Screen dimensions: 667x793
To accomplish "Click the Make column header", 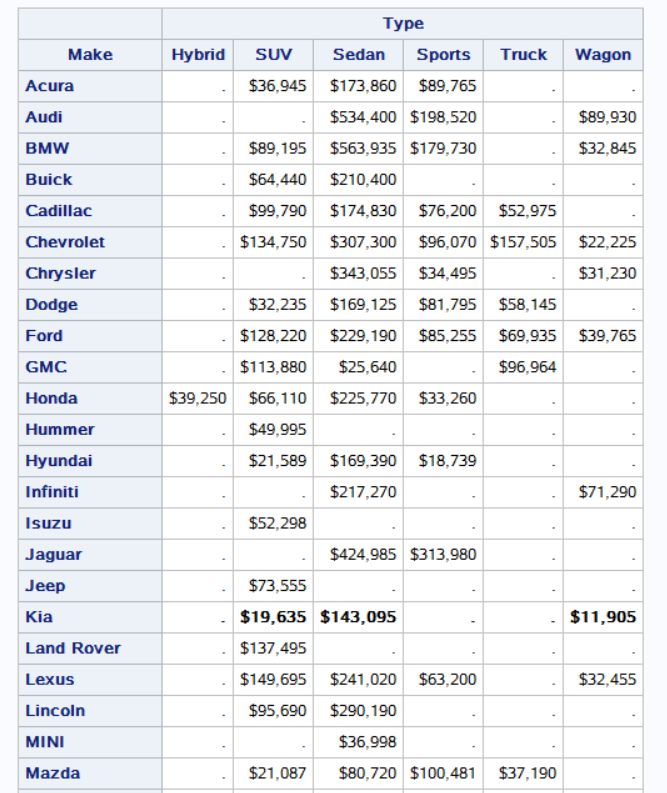I will coord(90,54).
